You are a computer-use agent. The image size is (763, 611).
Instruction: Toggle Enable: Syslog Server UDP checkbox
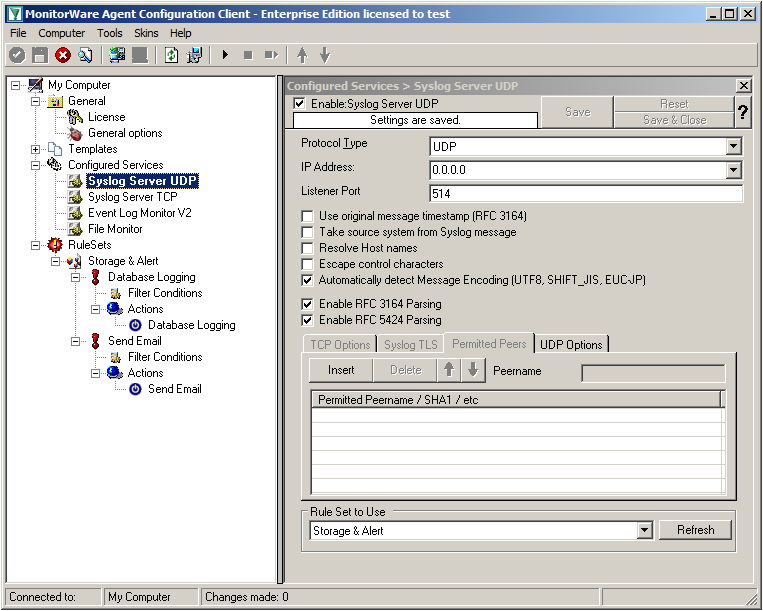coord(300,104)
